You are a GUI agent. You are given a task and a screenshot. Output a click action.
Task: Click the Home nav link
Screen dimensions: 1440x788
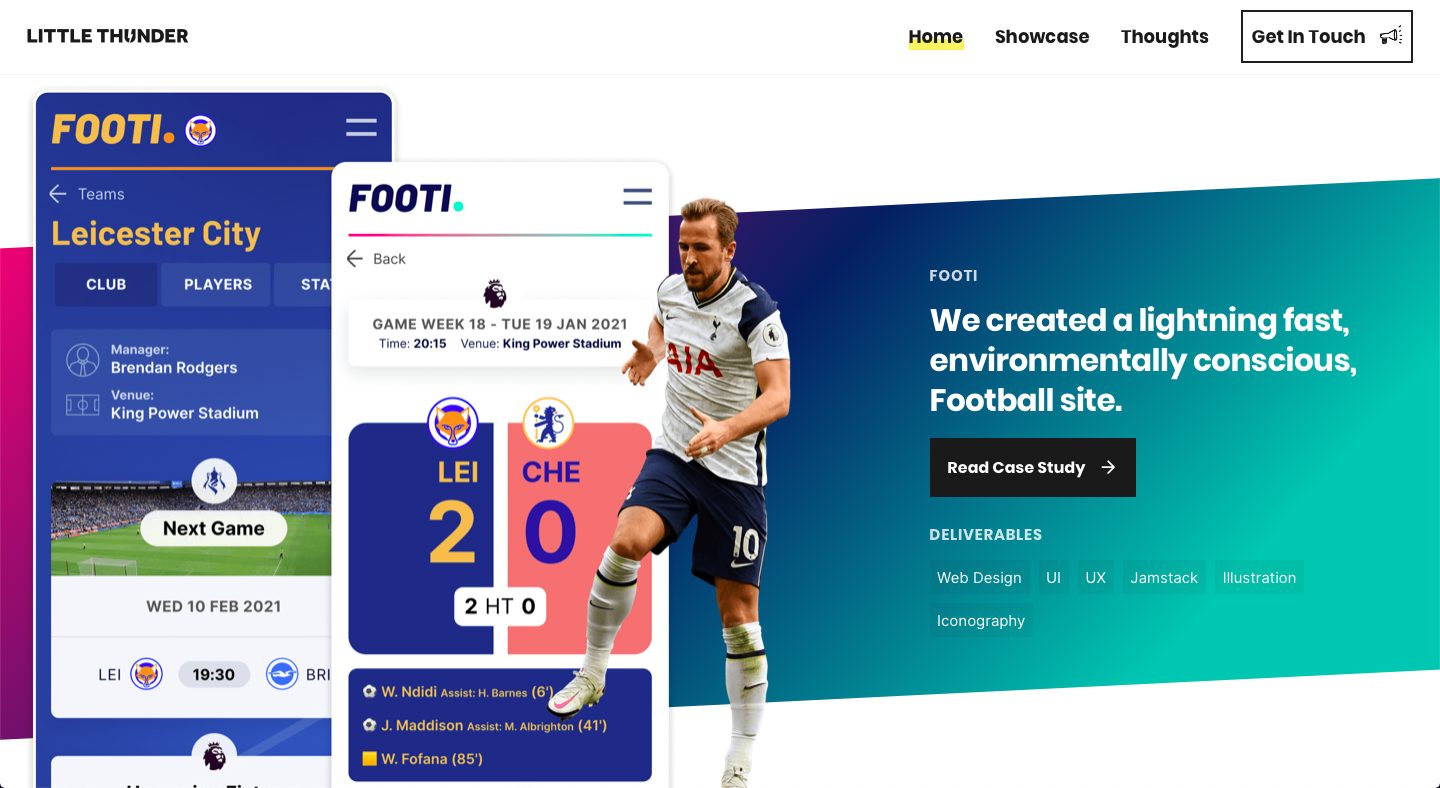tap(936, 37)
